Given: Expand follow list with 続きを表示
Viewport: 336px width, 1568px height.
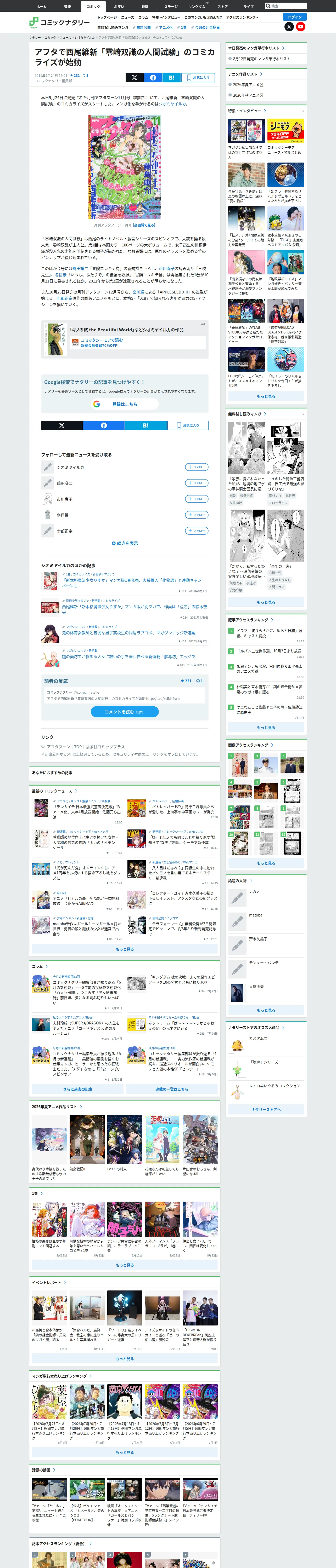Looking at the screenshot, I should [x=125, y=544].
